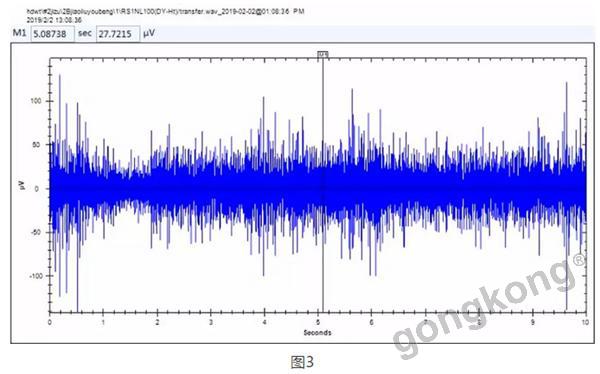600x374 pixels.
Task: Click the transfer.wav file path header text
Action: point(165,11)
